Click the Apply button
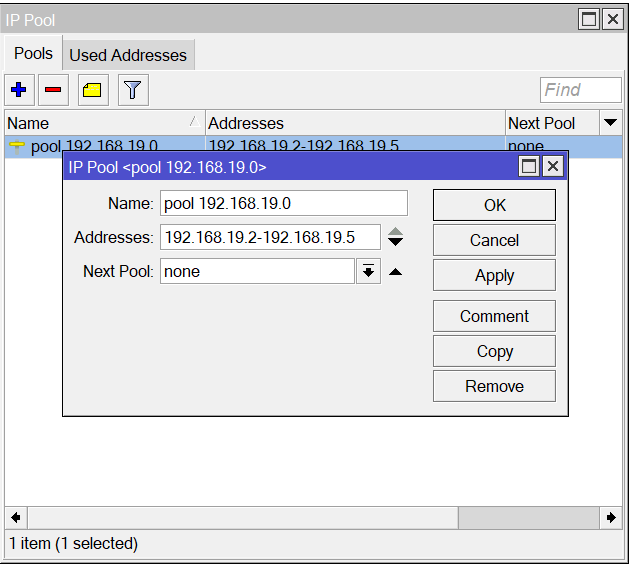631x567 pixels. point(494,276)
